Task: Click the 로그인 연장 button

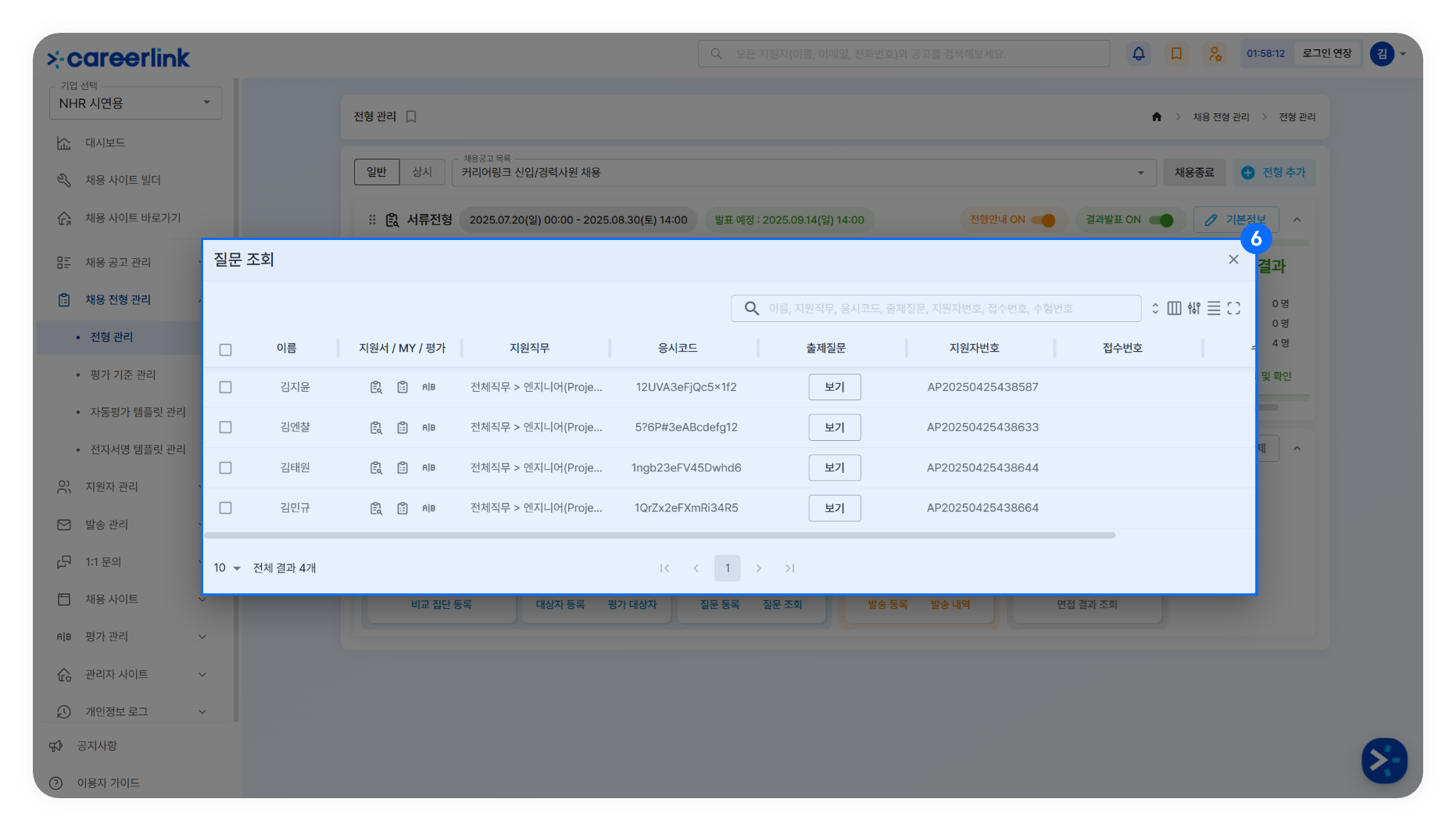Action: [x=1327, y=53]
